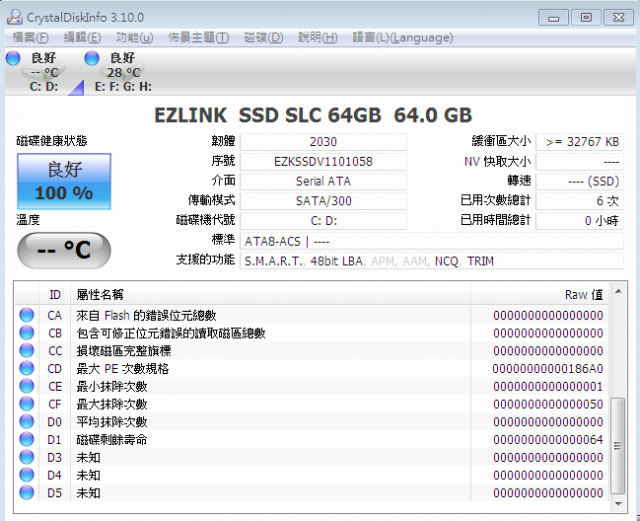
Task: Select the 最大 PE 次數規格 row
Action: (312, 368)
